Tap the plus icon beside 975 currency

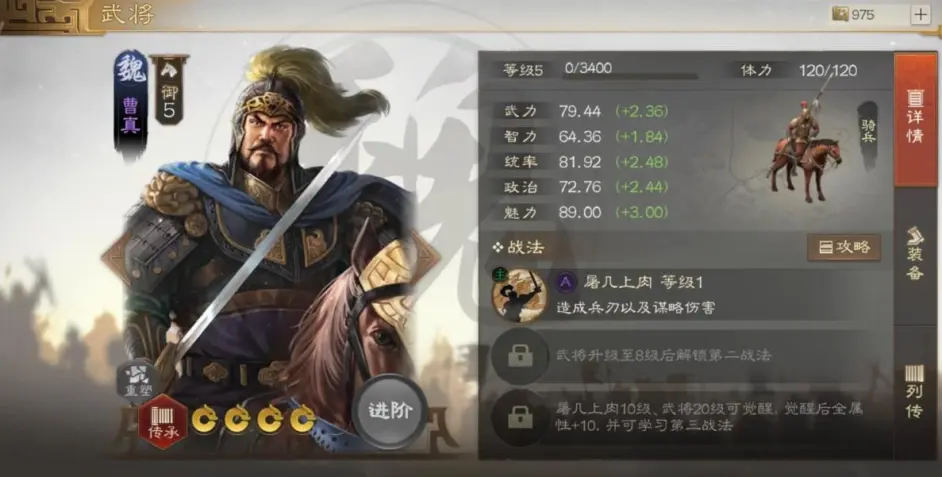coord(920,14)
